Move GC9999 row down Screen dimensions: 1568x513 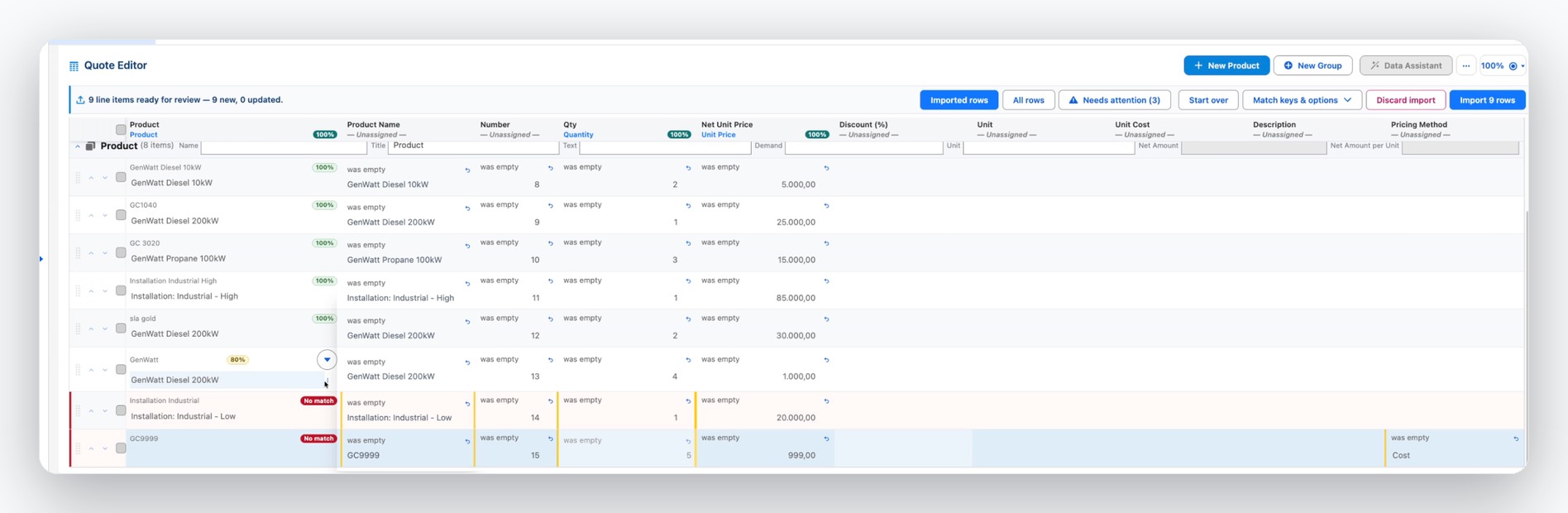pyautogui.click(x=105, y=449)
